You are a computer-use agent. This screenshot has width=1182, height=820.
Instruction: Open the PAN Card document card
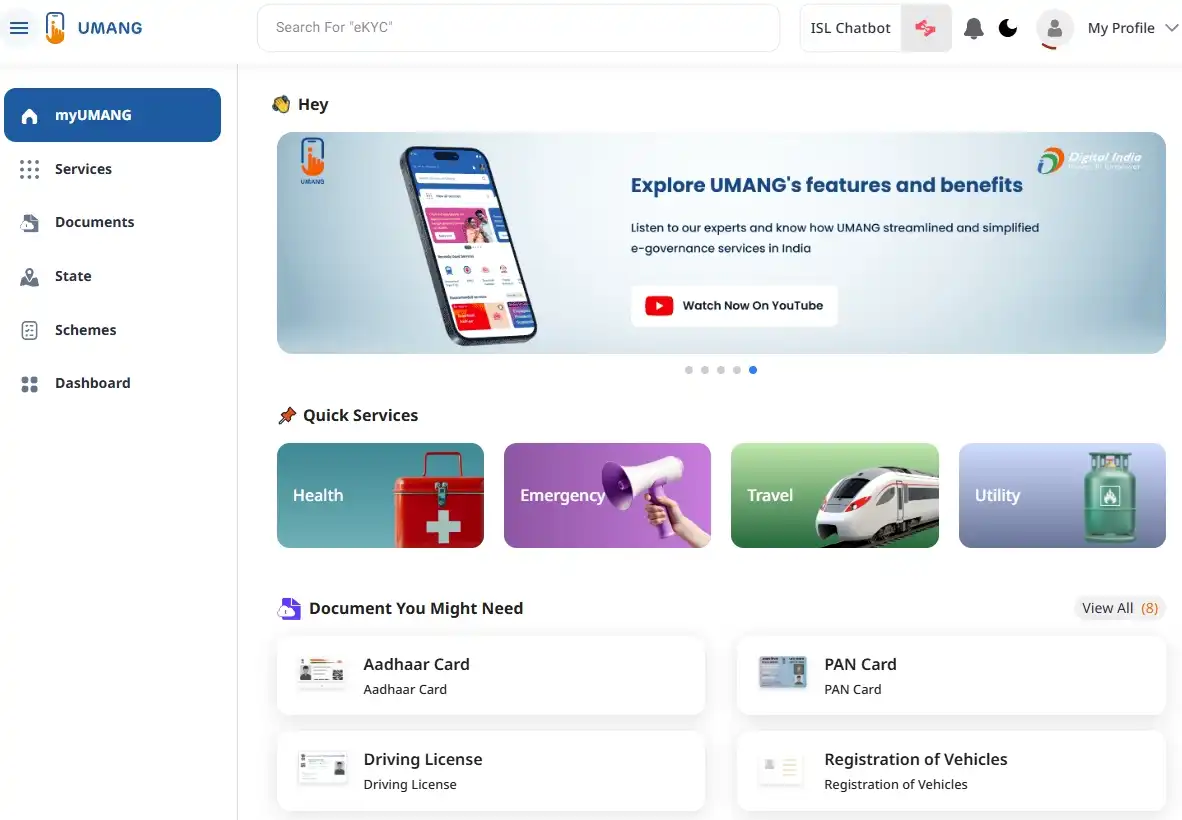coord(951,675)
